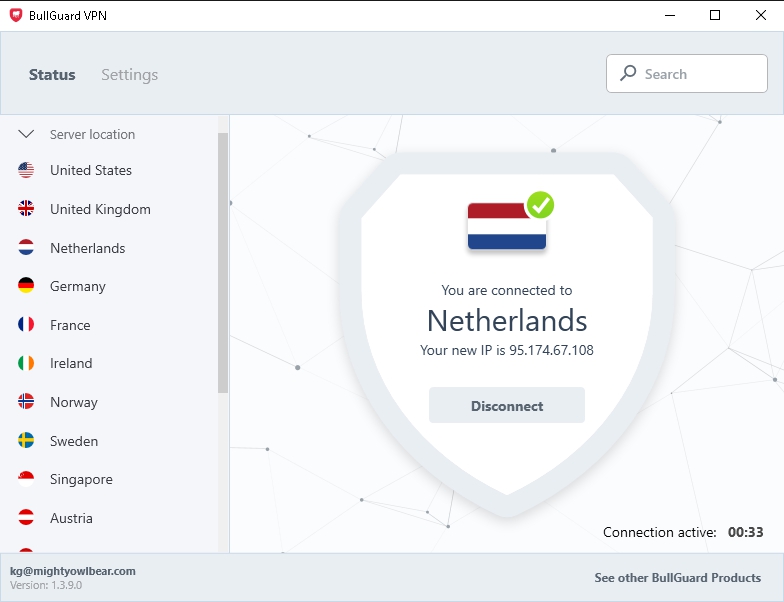784x602 pixels.
Task: Click the large Netherlands flag with checkmark
Action: point(507,225)
